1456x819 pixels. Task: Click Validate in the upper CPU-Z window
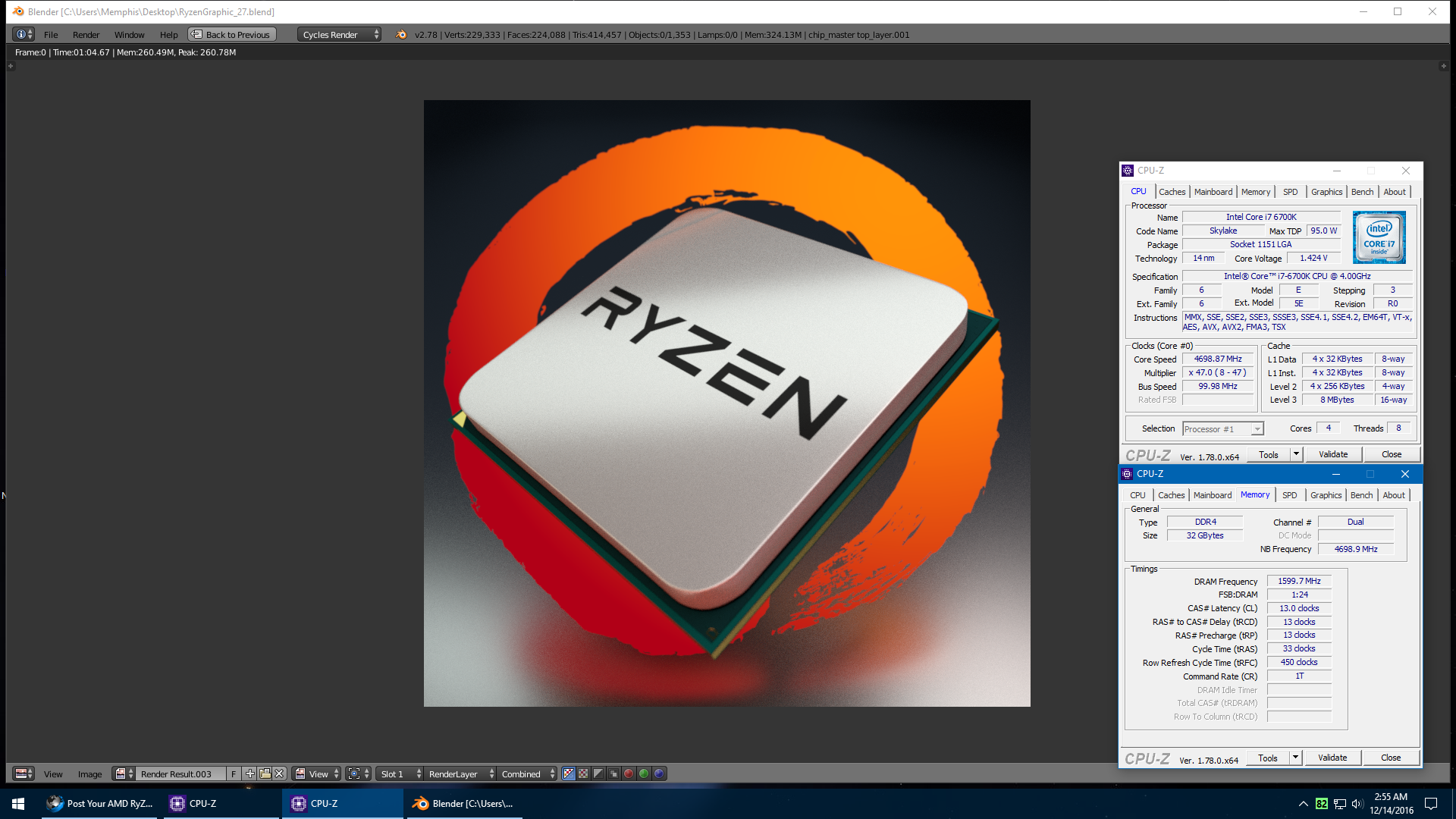pyautogui.click(x=1333, y=454)
